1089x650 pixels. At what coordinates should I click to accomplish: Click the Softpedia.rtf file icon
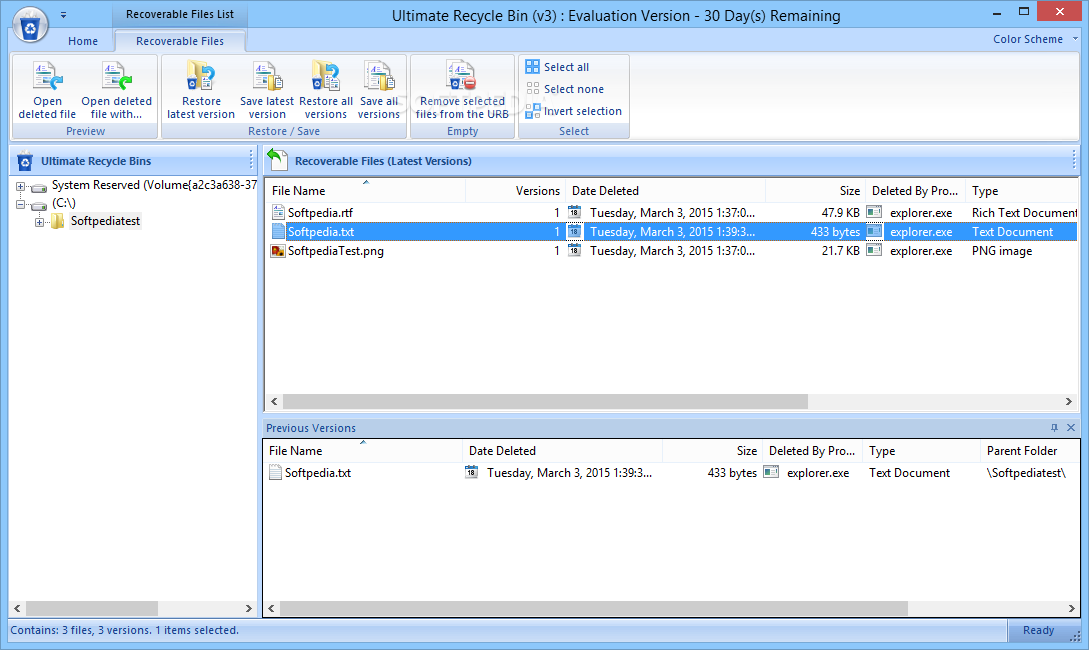[x=278, y=212]
